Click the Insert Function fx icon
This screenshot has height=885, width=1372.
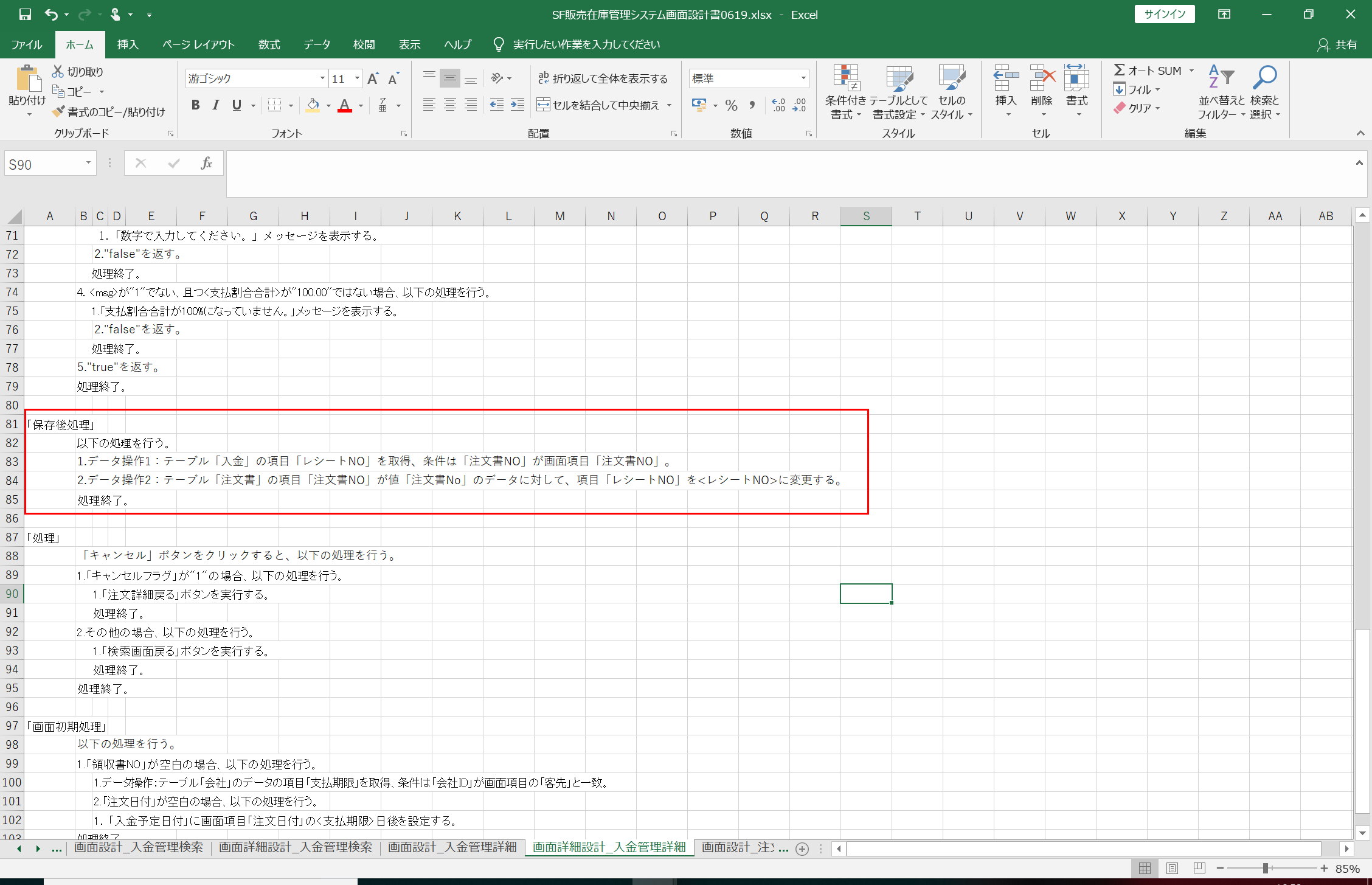coord(206,163)
